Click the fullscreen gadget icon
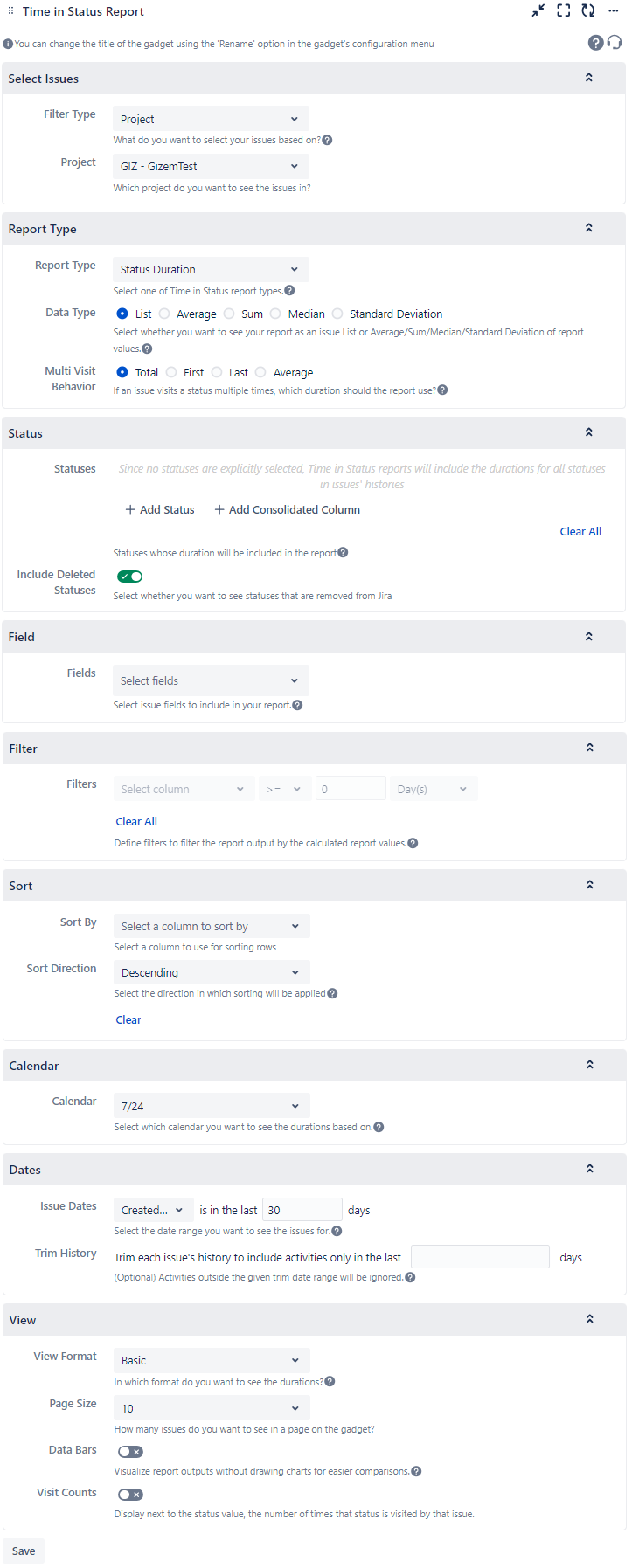Image resolution: width=632 pixels, height=1568 pixels. pyautogui.click(x=564, y=10)
